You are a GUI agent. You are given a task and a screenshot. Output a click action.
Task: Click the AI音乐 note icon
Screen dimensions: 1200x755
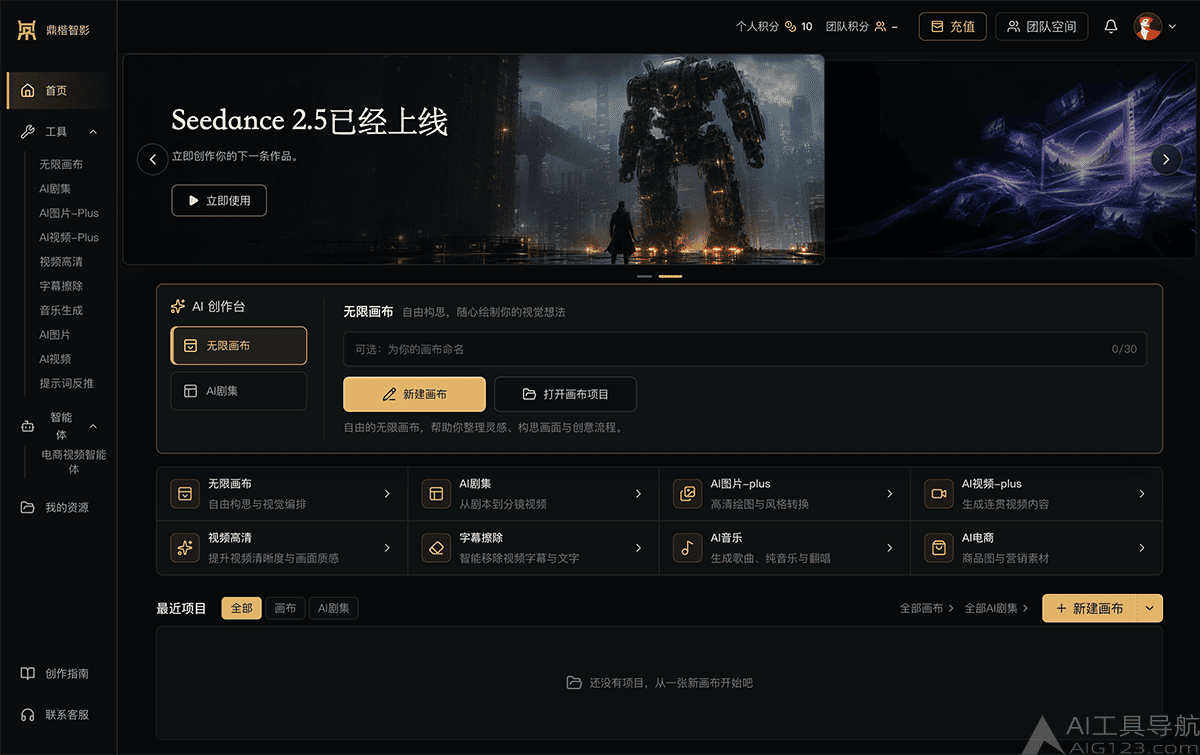pyautogui.click(x=687, y=548)
